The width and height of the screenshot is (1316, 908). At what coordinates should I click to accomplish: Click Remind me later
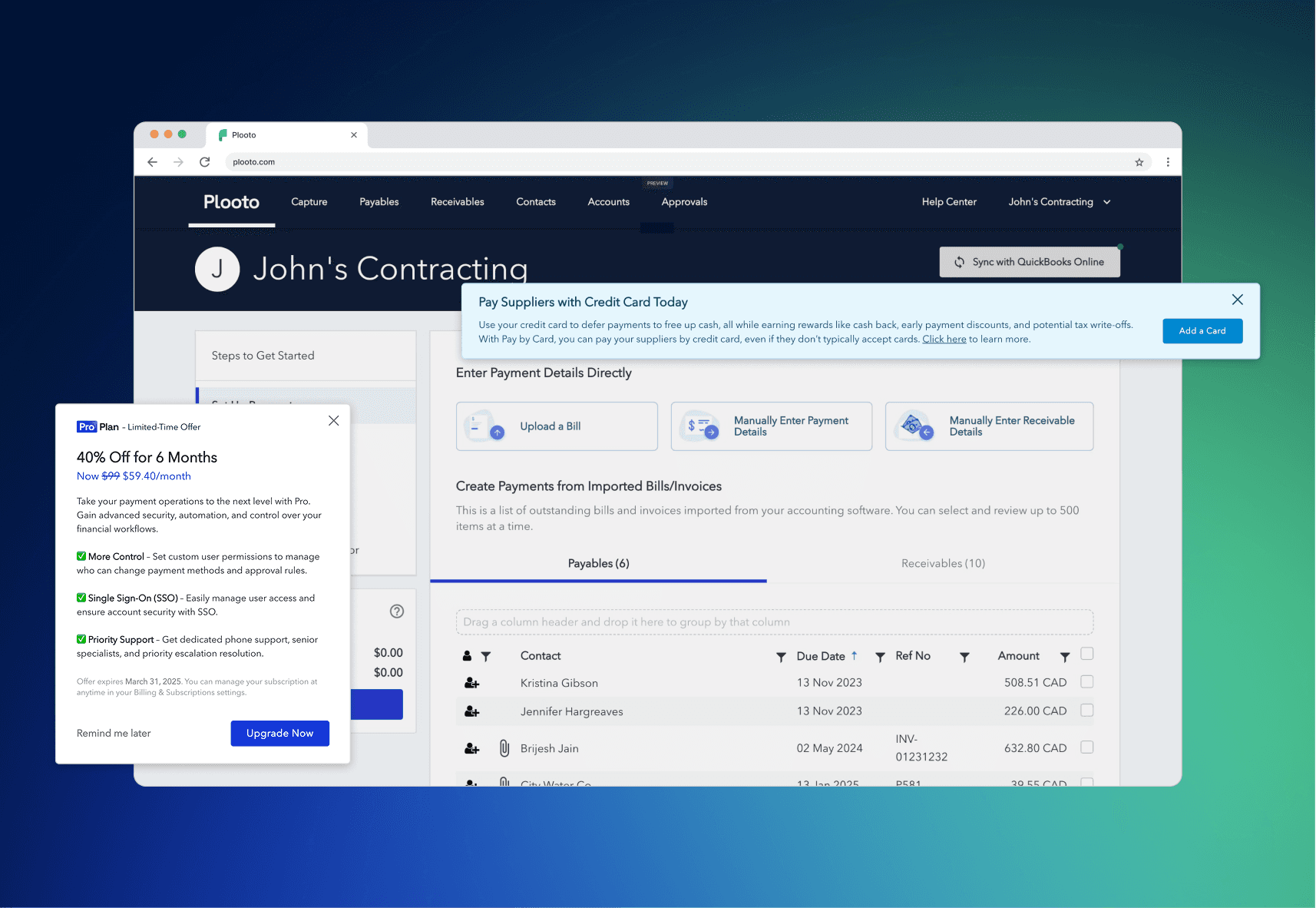[114, 734]
